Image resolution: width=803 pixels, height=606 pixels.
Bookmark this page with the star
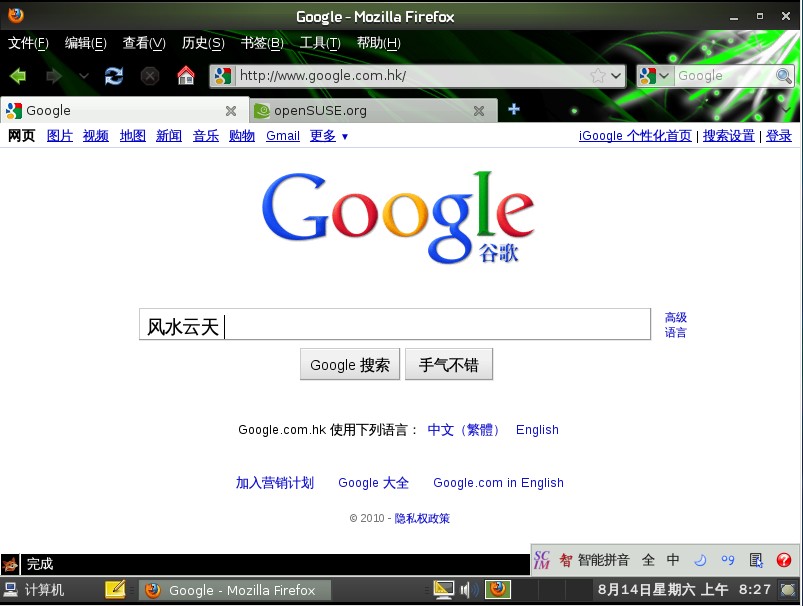[598, 76]
